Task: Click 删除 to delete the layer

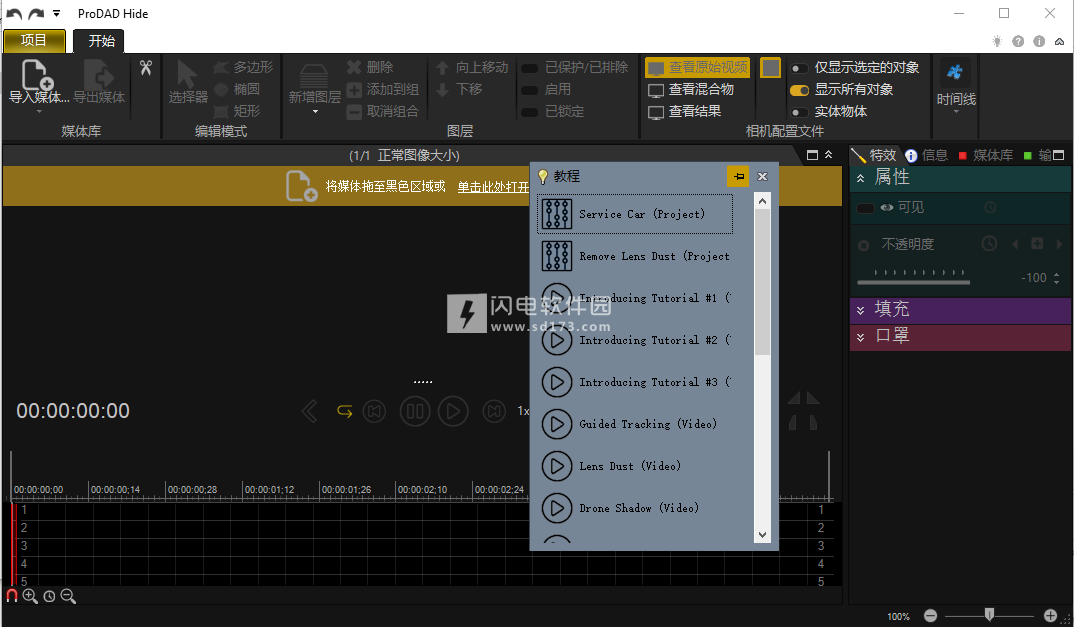Action: click(x=370, y=67)
